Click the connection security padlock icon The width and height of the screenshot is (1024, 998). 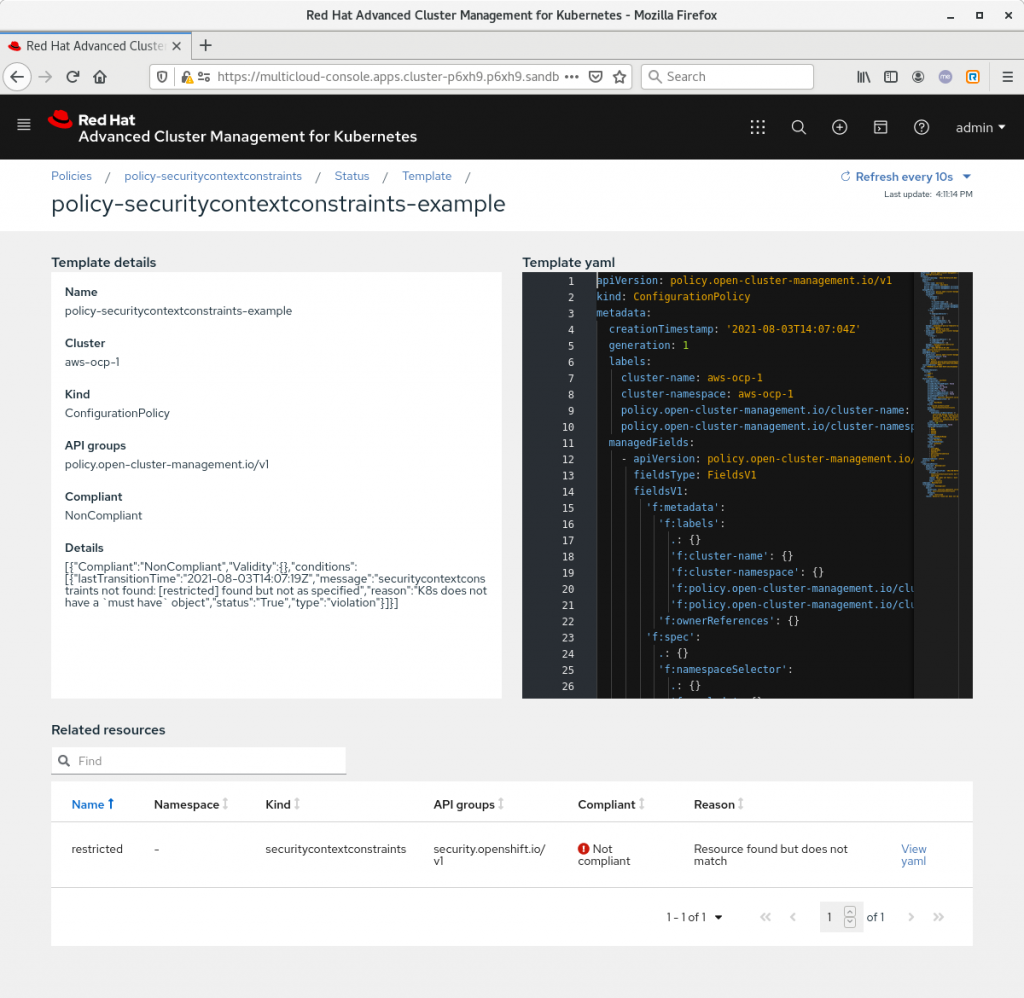tap(187, 76)
